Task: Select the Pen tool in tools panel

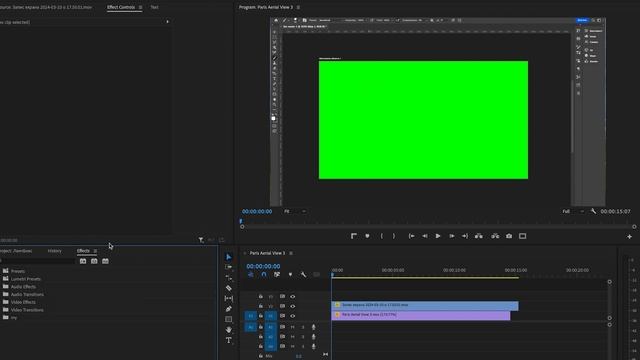Action: (229, 309)
